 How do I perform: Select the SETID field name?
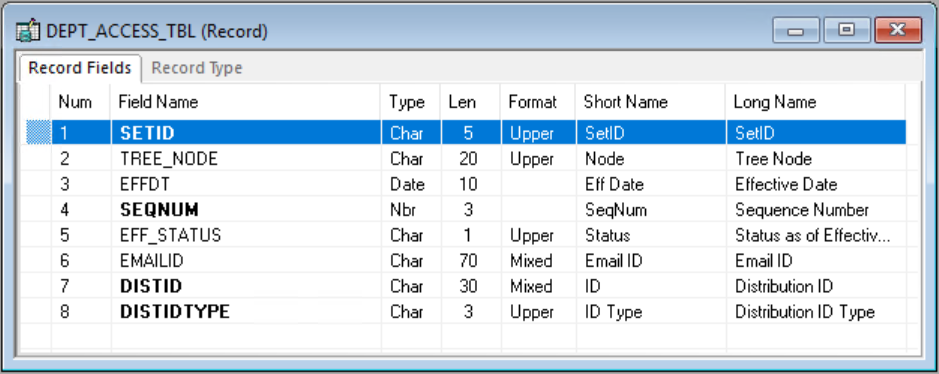[x=147, y=133]
